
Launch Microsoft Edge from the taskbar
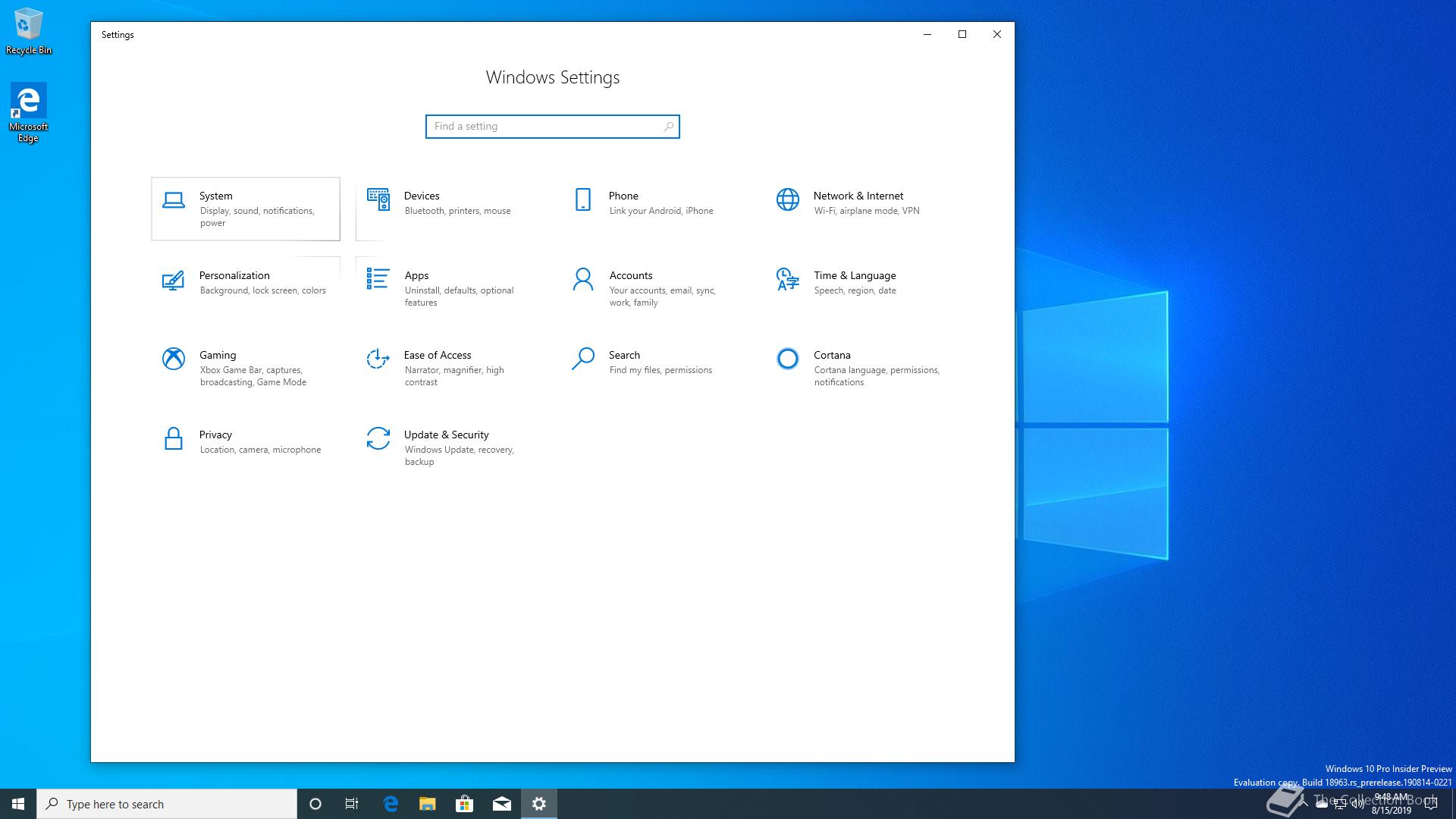point(391,804)
